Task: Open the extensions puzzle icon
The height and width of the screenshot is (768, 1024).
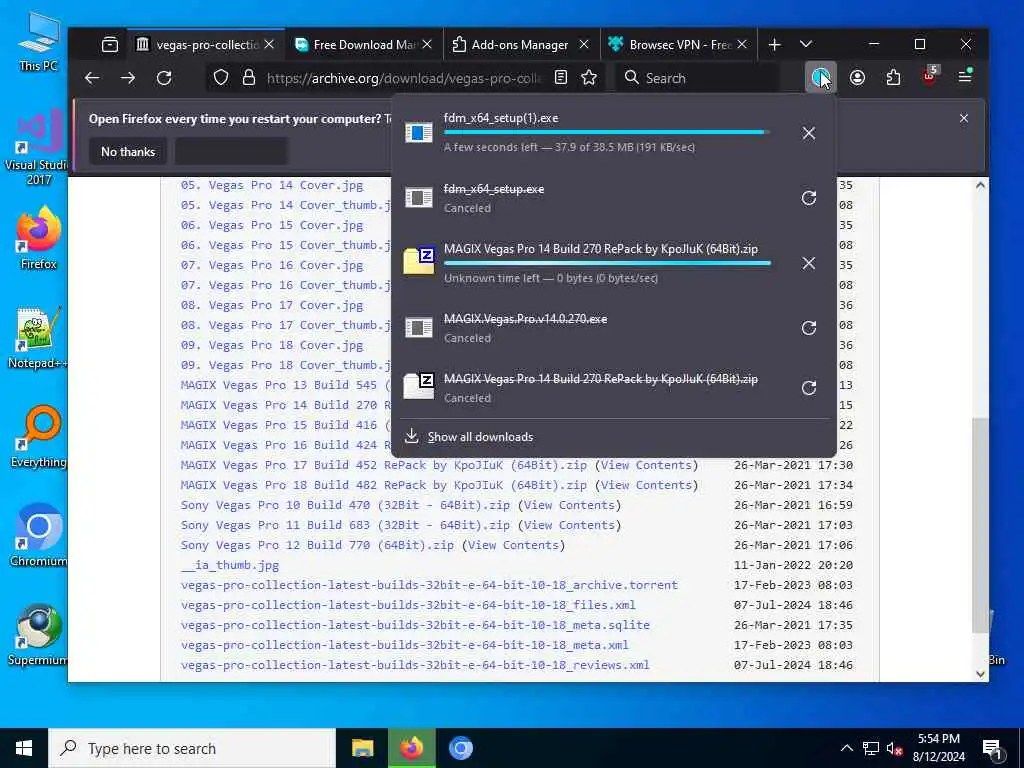Action: (x=893, y=78)
